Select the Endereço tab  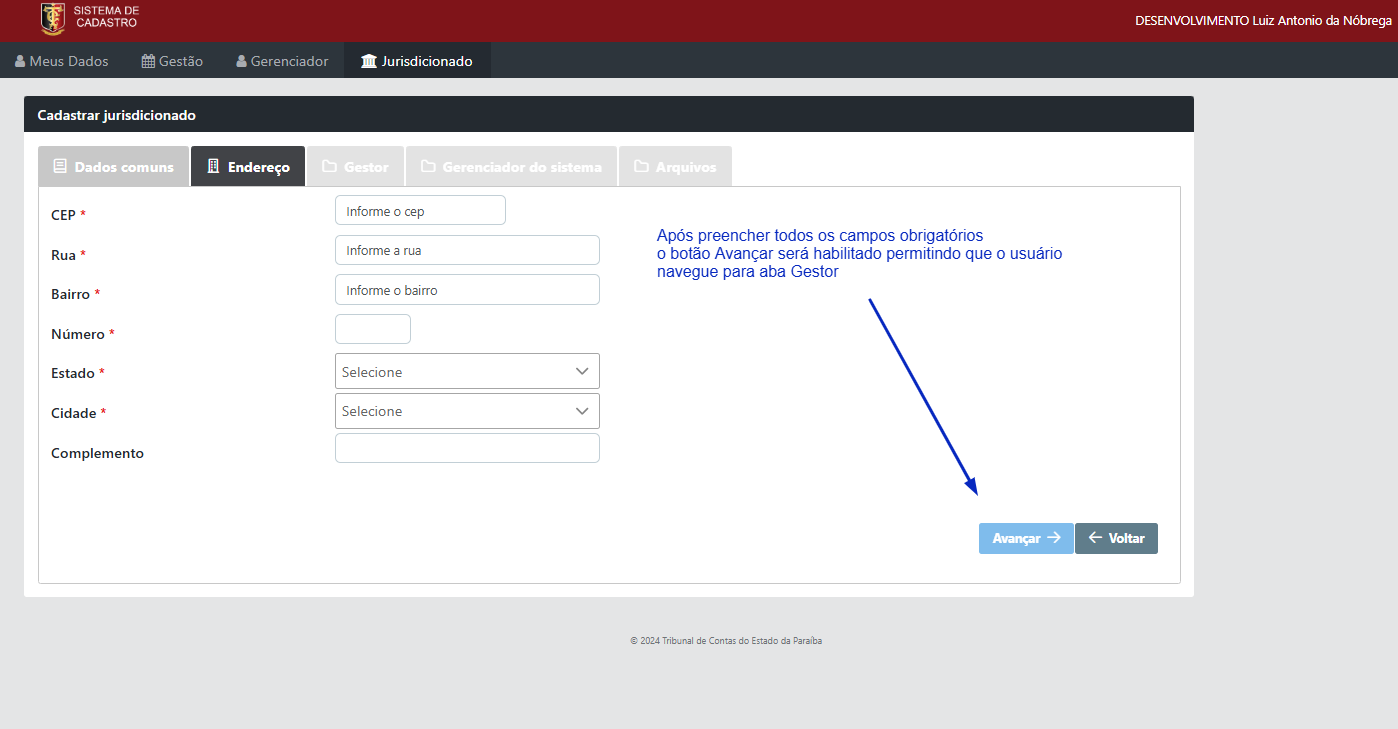coord(248,167)
